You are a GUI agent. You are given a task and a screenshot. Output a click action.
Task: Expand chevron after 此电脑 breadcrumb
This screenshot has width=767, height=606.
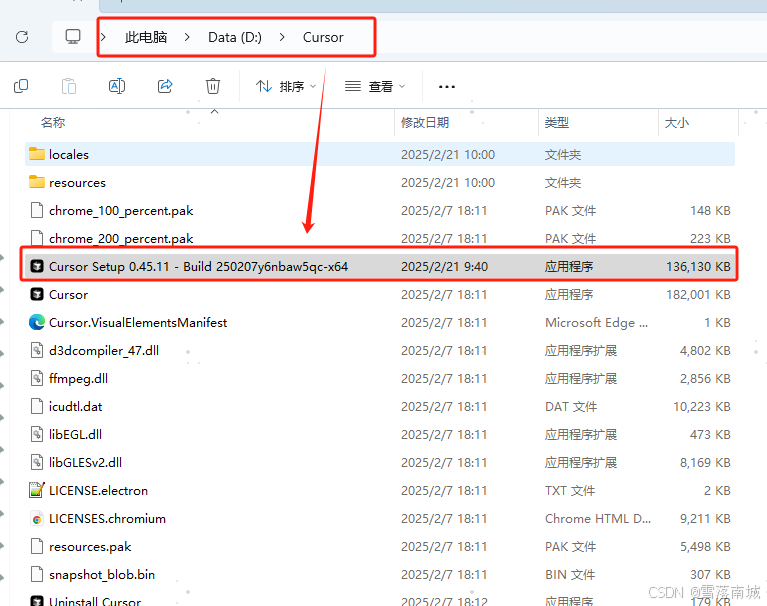pyautogui.click(x=187, y=37)
